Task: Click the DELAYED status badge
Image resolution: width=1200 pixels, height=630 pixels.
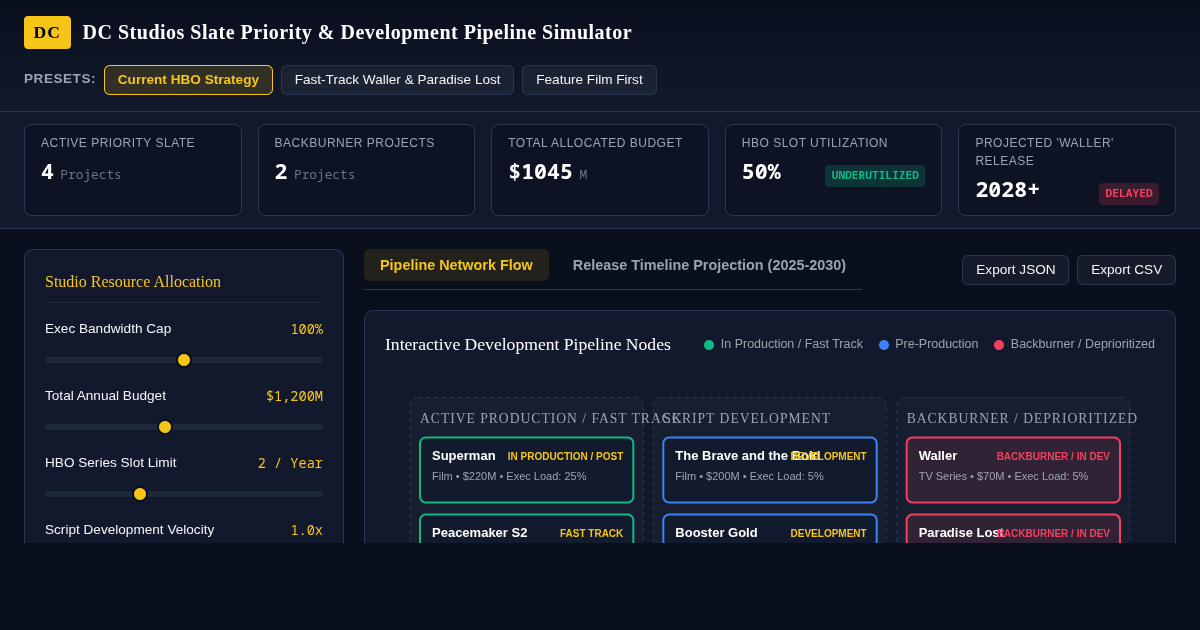Action: 1129,194
